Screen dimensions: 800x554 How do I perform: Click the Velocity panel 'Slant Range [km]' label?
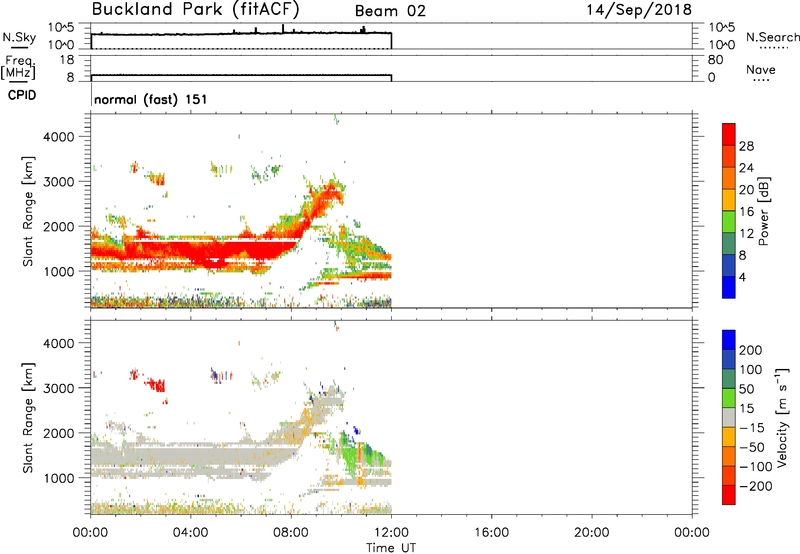coord(28,418)
